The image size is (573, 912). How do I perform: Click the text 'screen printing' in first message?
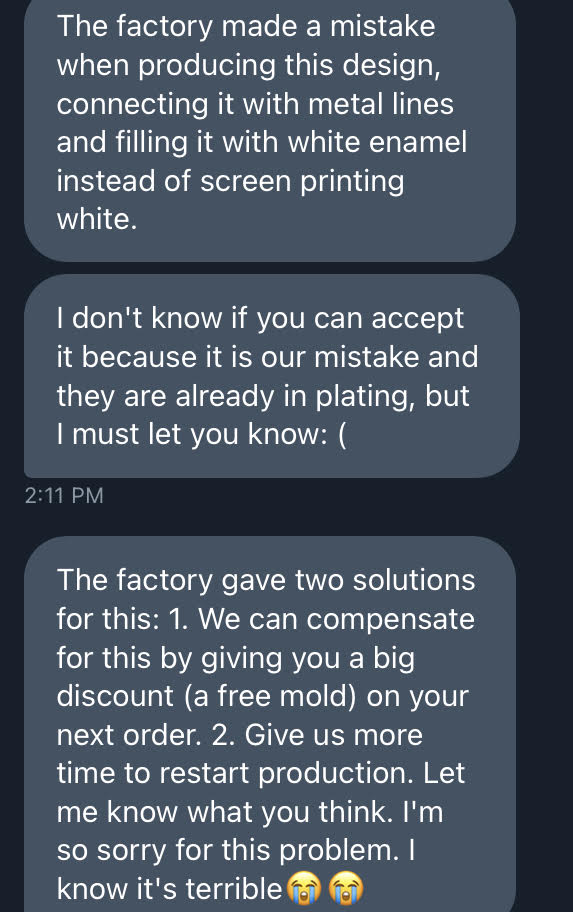(302, 181)
